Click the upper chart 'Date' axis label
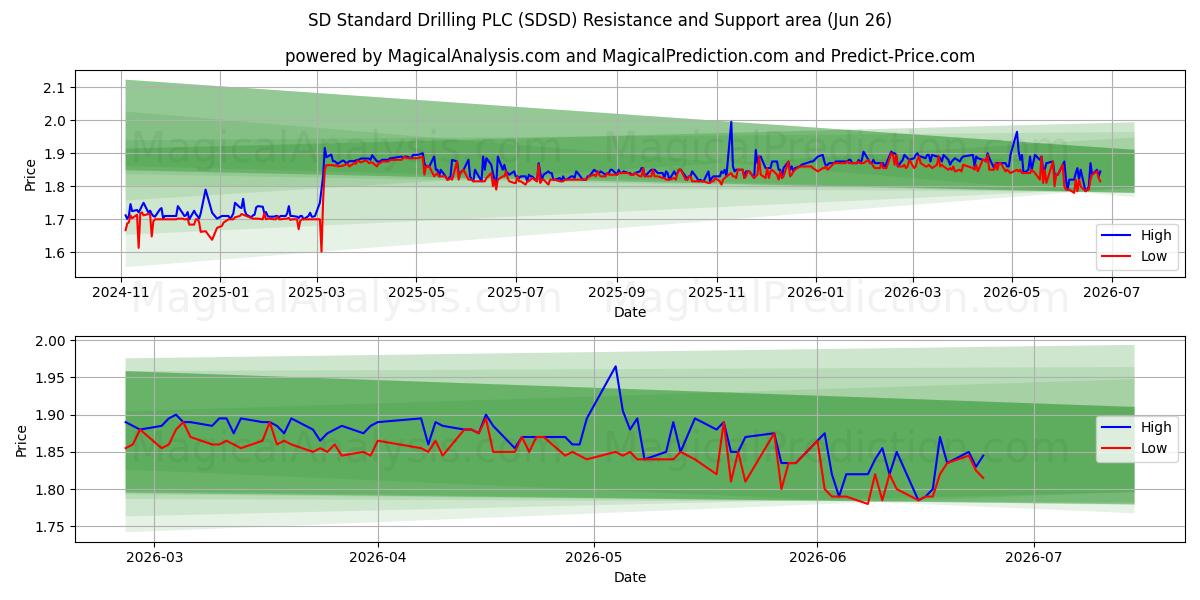 click(630, 312)
